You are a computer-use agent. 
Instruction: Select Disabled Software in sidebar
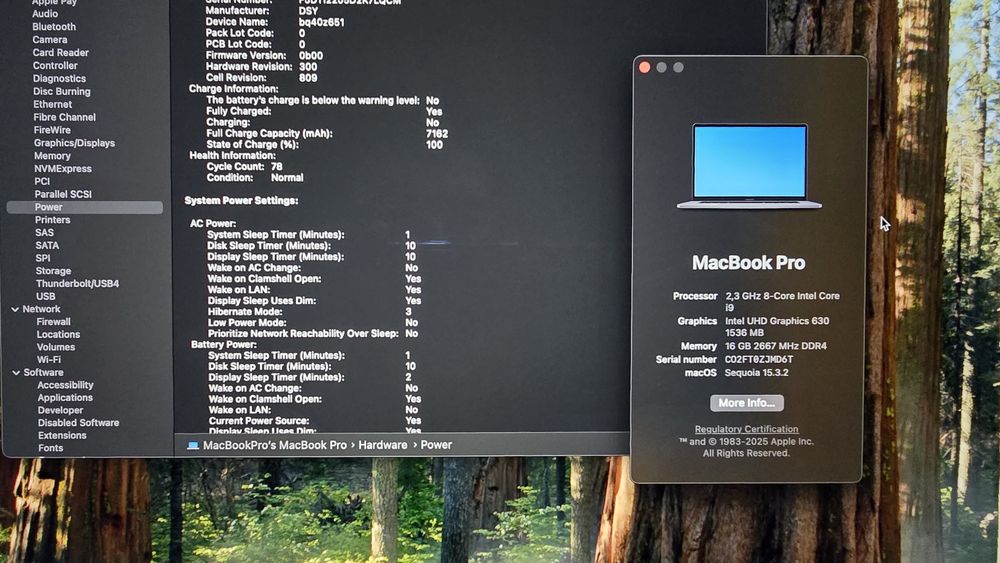coord(78,423)
